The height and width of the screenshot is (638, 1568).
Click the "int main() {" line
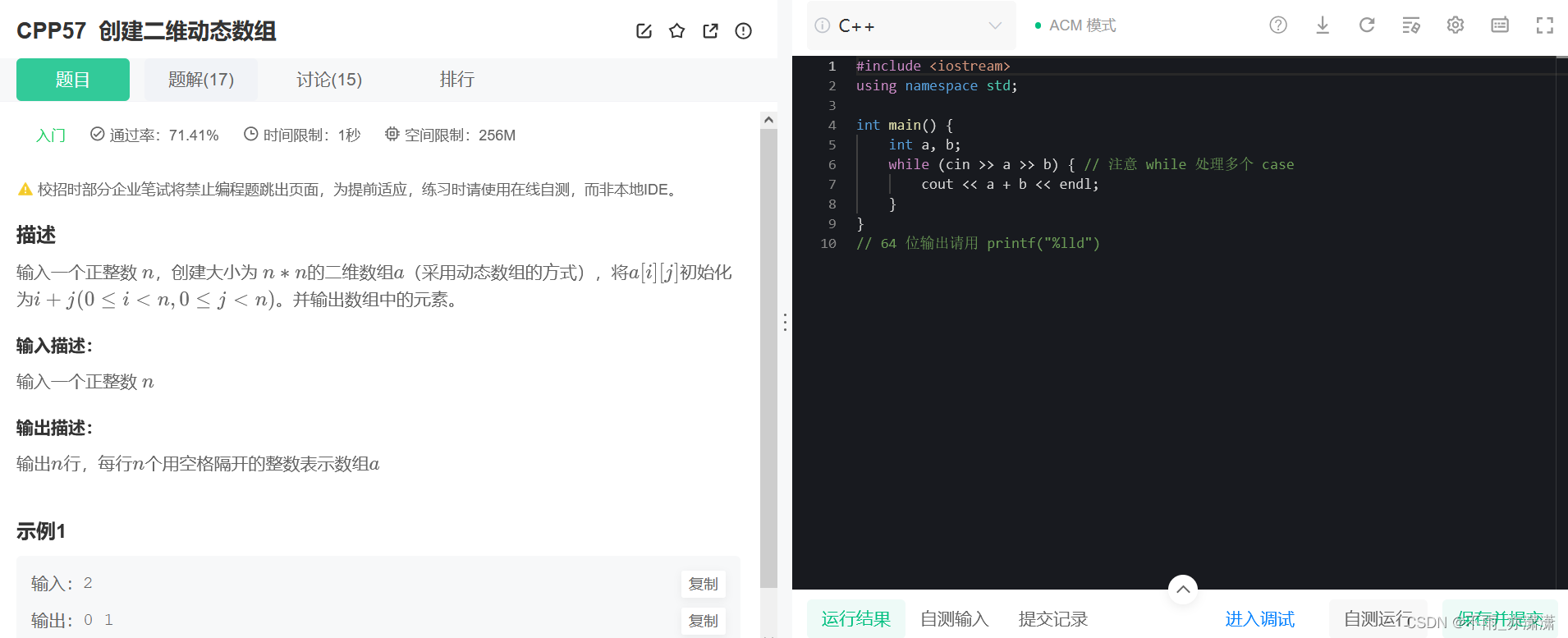(905, 125)
